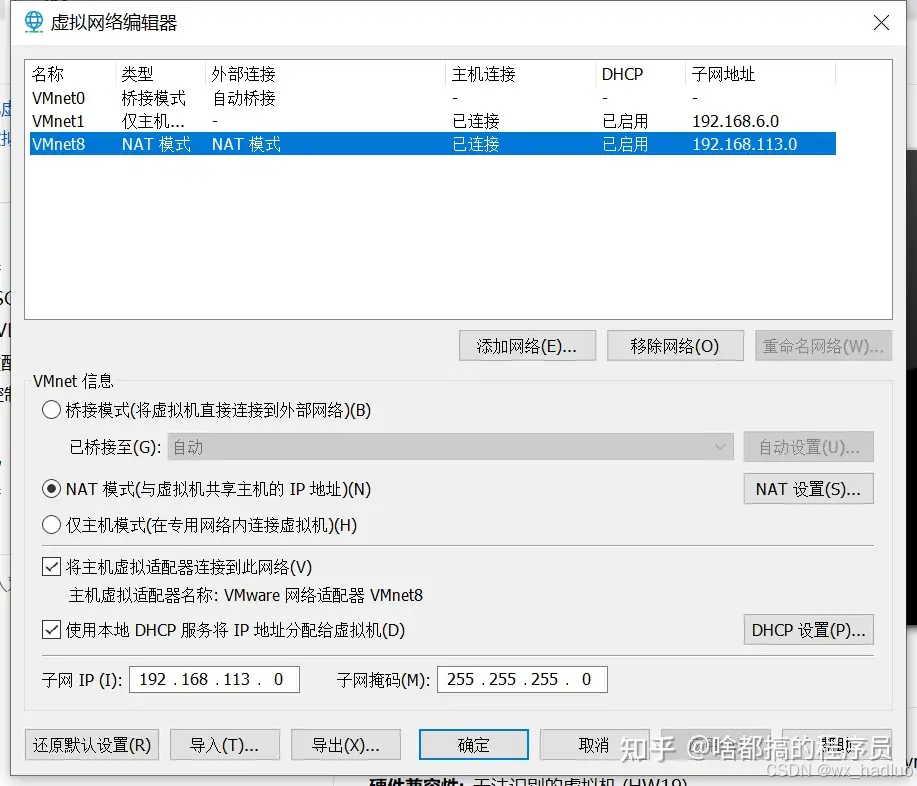917x786 pixels.
Task: Select the VMnet1 row
Action: [433, 121]
